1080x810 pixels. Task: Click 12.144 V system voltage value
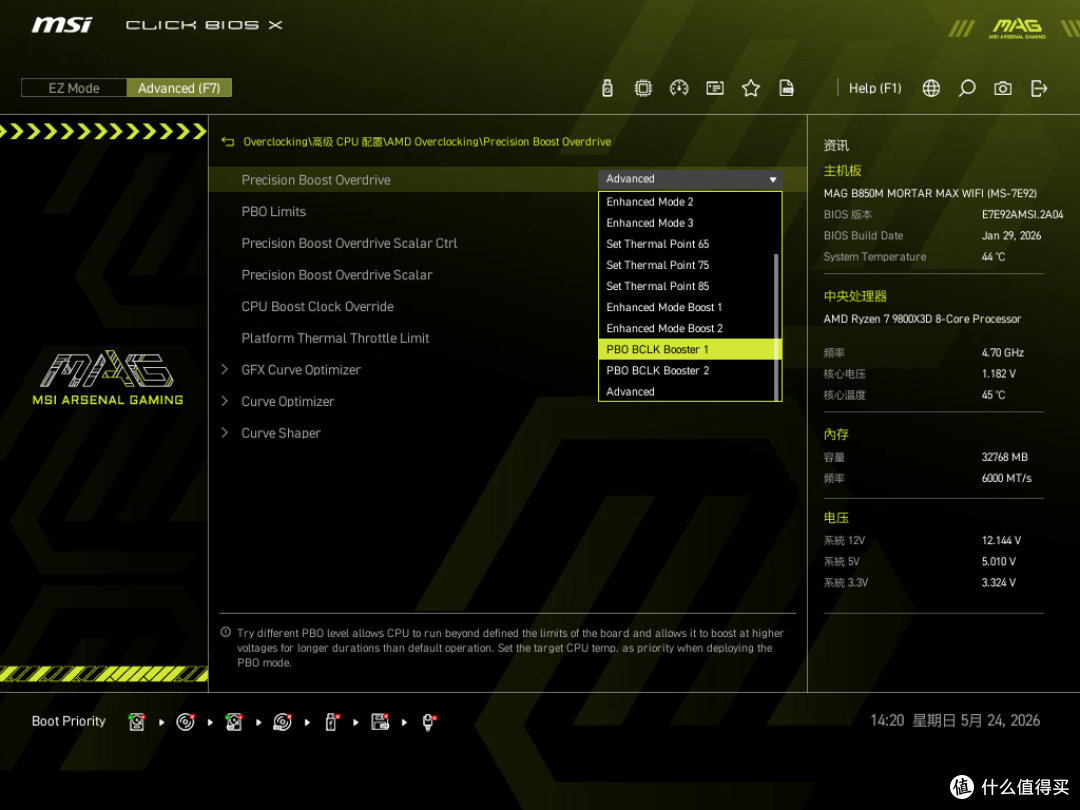coord(1001,541)
